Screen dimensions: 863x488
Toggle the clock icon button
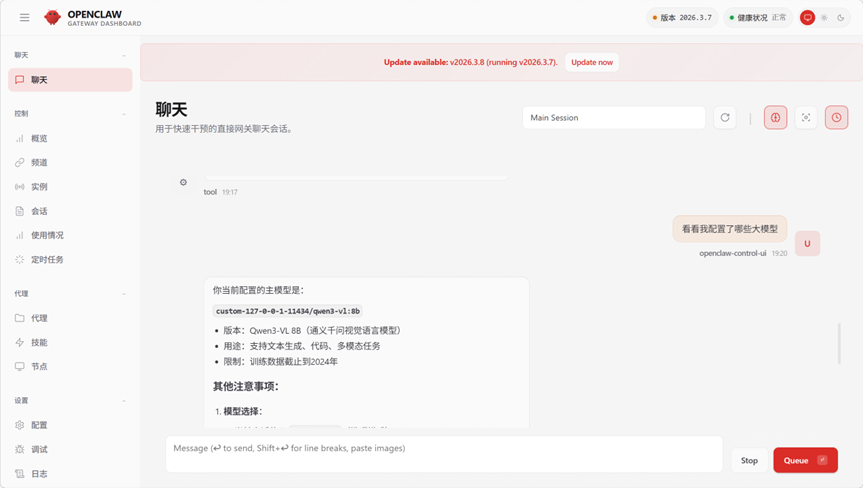point(837,118)
